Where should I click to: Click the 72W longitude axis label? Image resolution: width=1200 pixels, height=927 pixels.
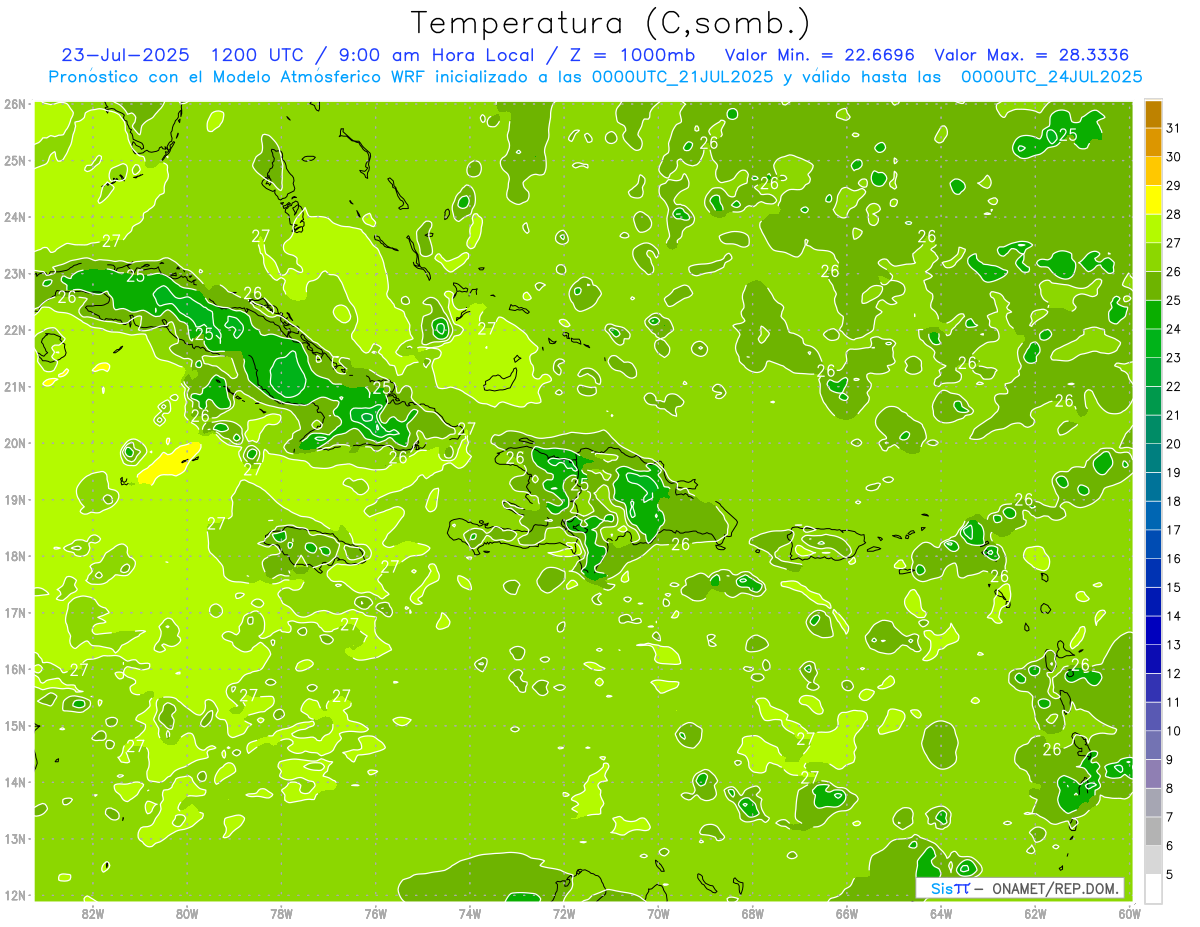[564, 913]
